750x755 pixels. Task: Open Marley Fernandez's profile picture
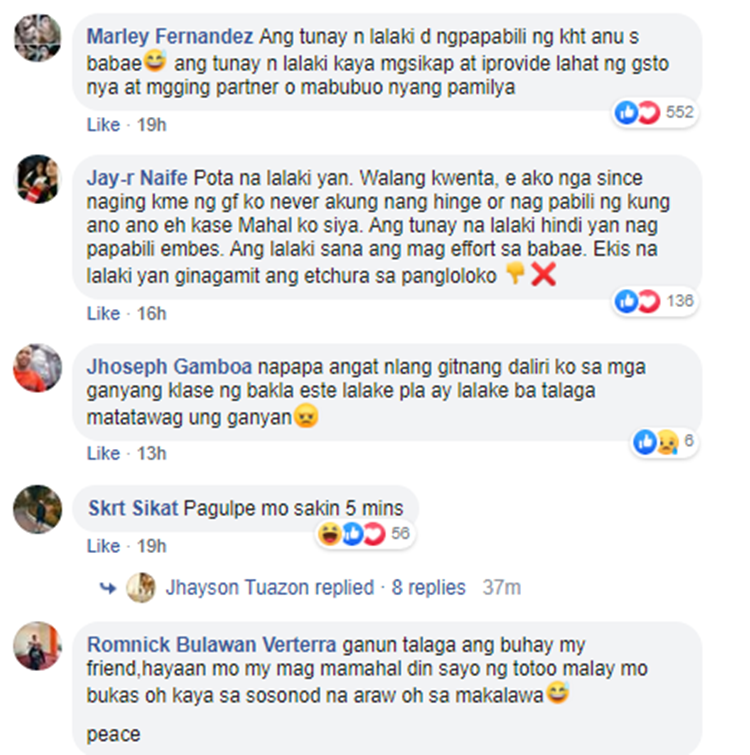click(x=38, y=38)
